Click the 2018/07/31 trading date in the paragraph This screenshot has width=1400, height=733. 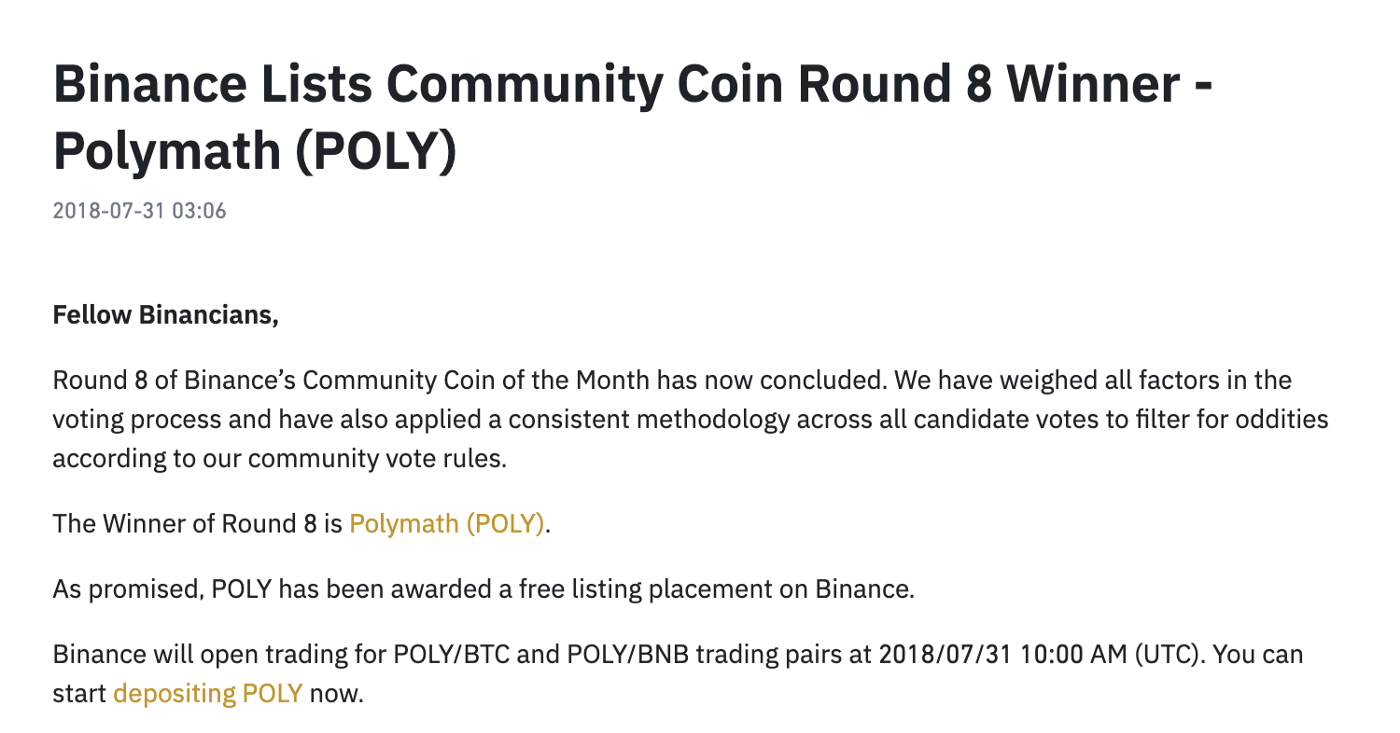945,655
